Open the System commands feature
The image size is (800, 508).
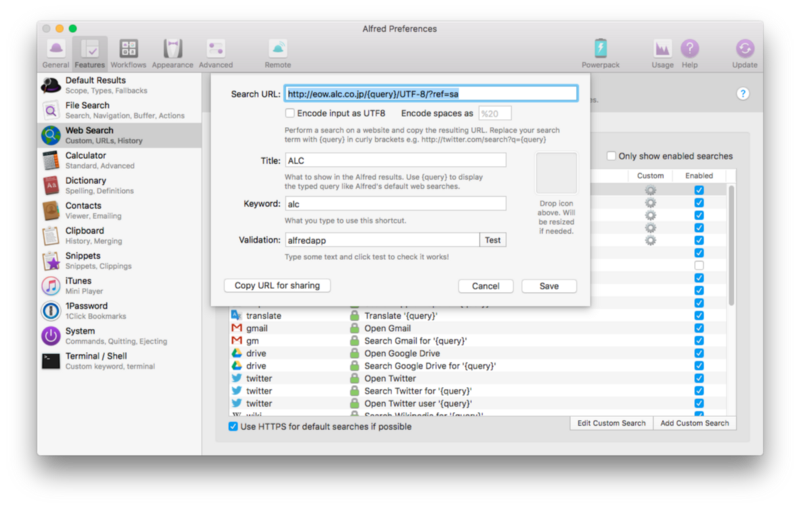(x=119, y=336)
